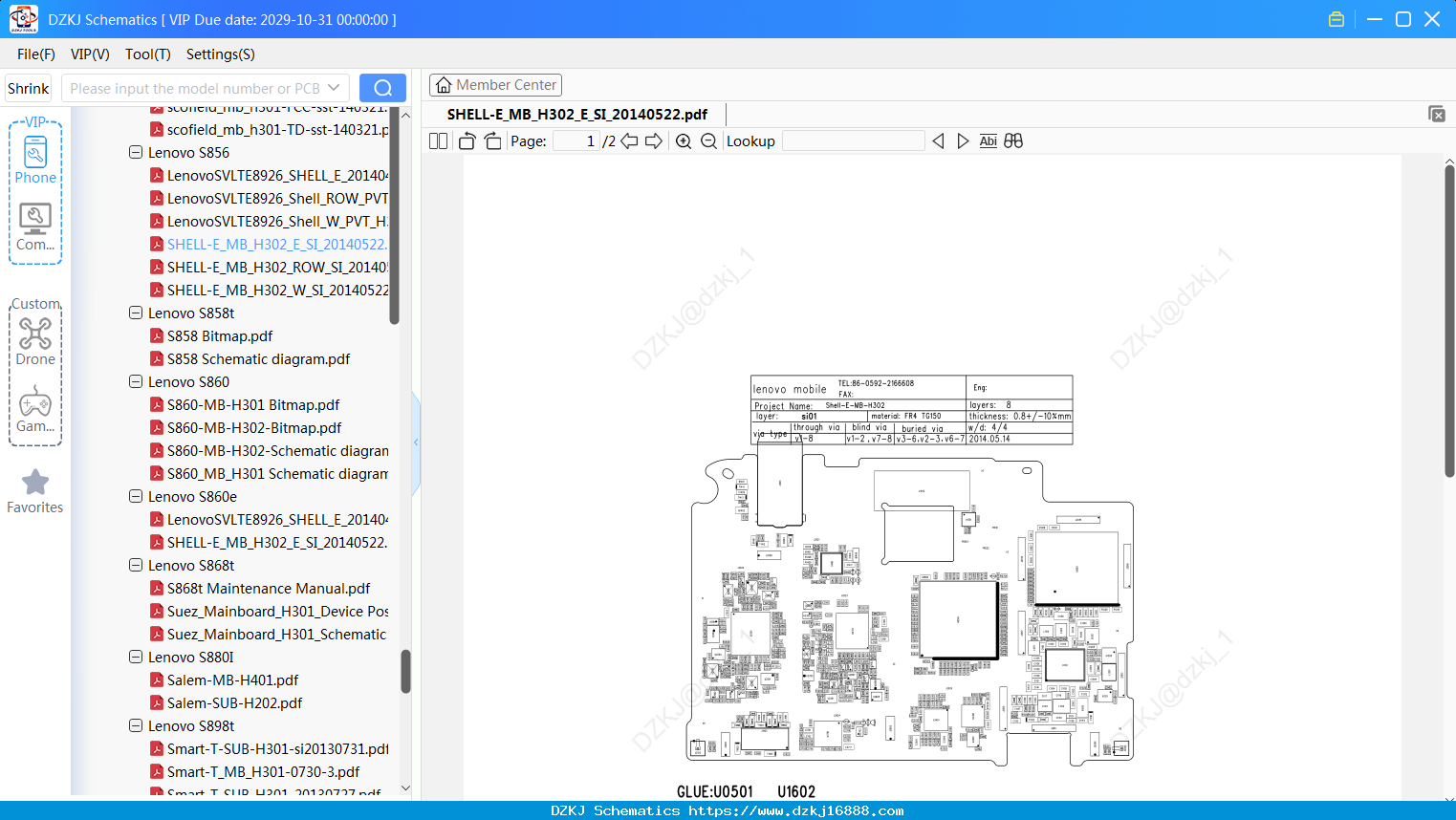Click the Shrink button

(29, 88)
